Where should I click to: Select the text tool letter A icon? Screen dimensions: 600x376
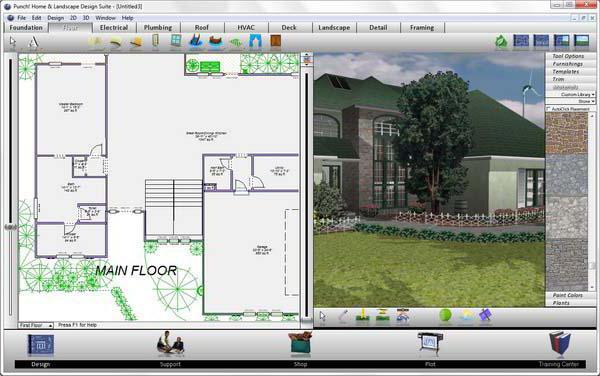point(34,41)
